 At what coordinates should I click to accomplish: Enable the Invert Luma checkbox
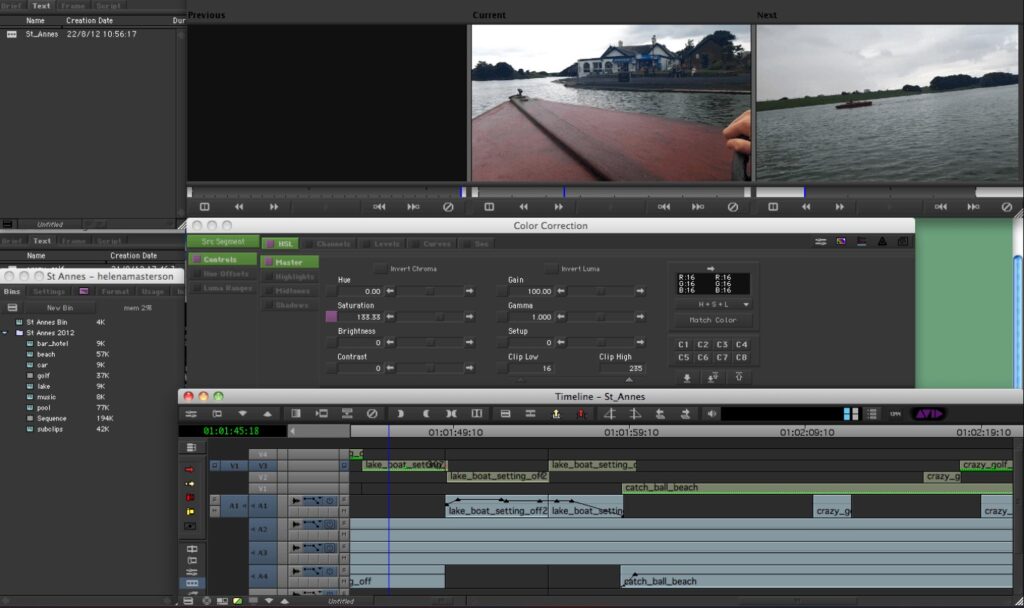click(550, 269)
